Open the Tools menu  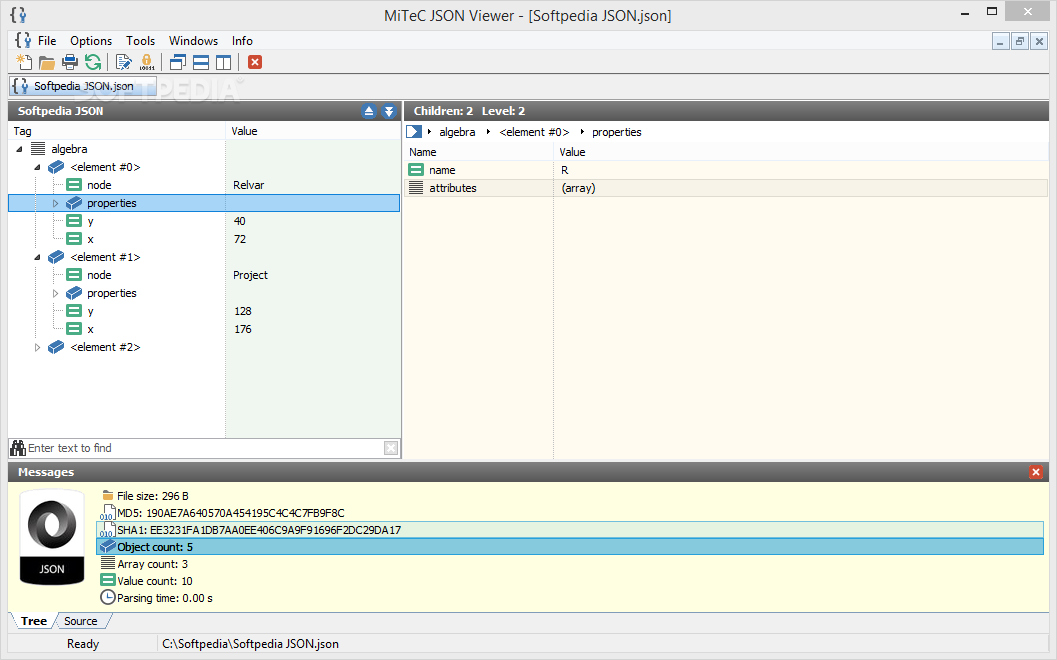coord(140,40)
